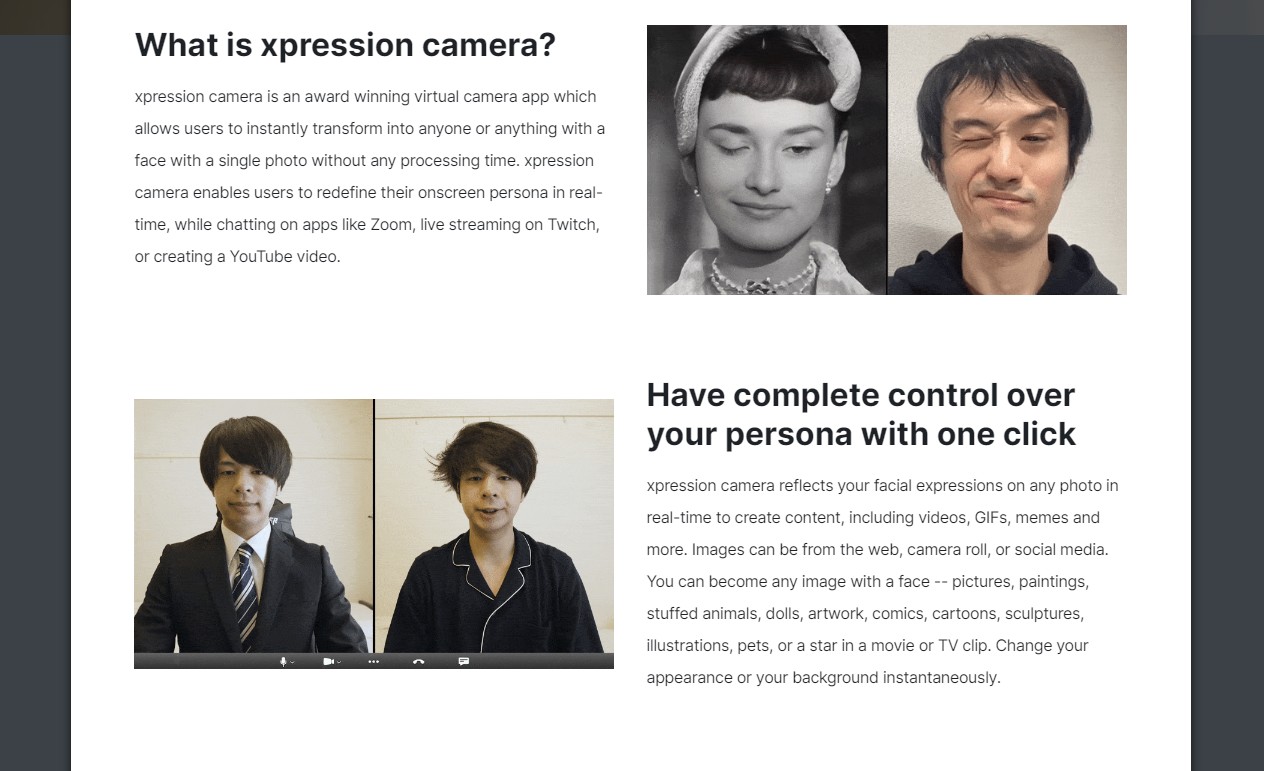Click the 'What is xpression camera?' heading
This screenshot has width=1264, height=771.
coord(345,45)
